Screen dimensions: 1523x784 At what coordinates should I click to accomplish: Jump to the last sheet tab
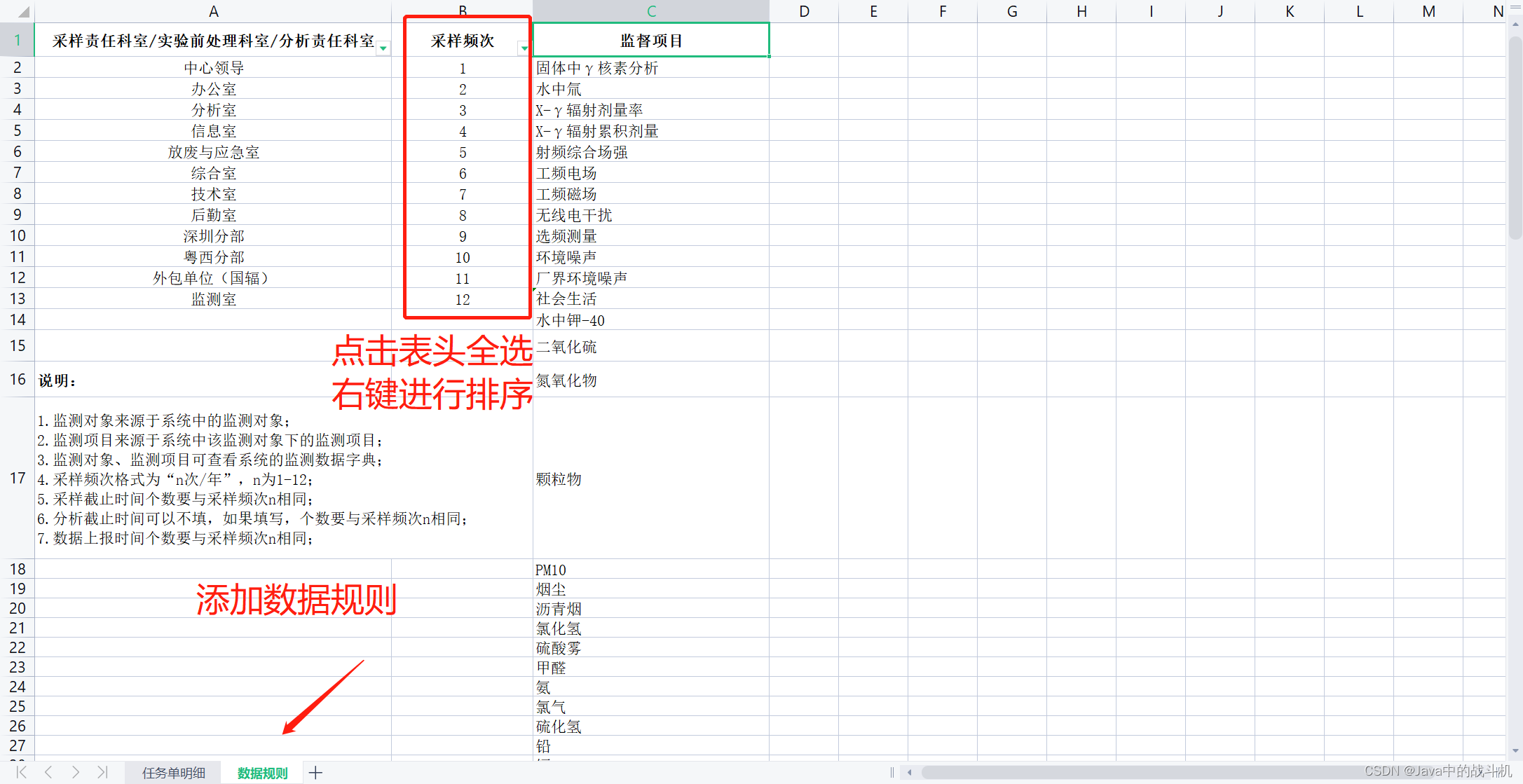point(102,772)
